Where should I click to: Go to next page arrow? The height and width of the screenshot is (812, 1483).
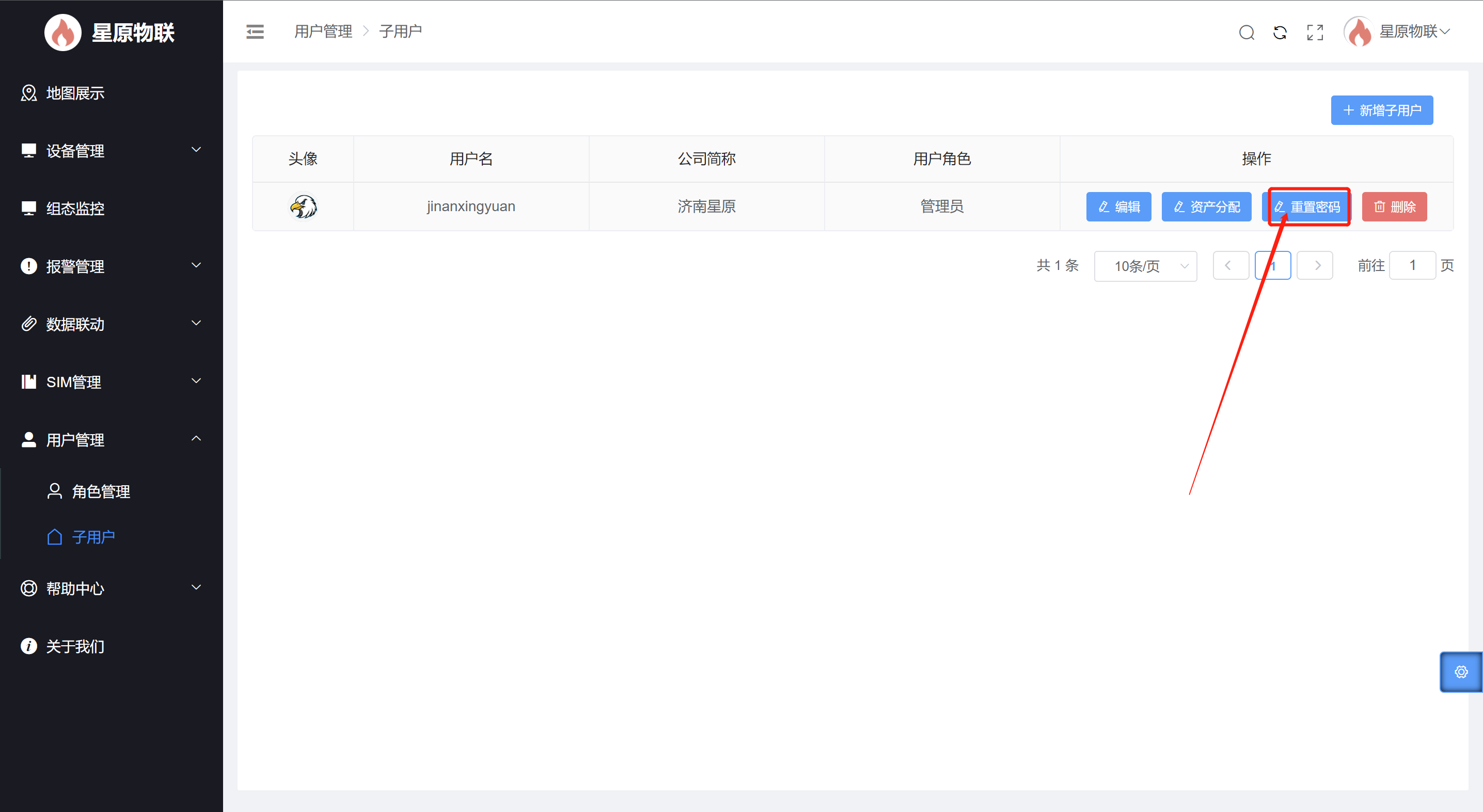(1315, 265)
